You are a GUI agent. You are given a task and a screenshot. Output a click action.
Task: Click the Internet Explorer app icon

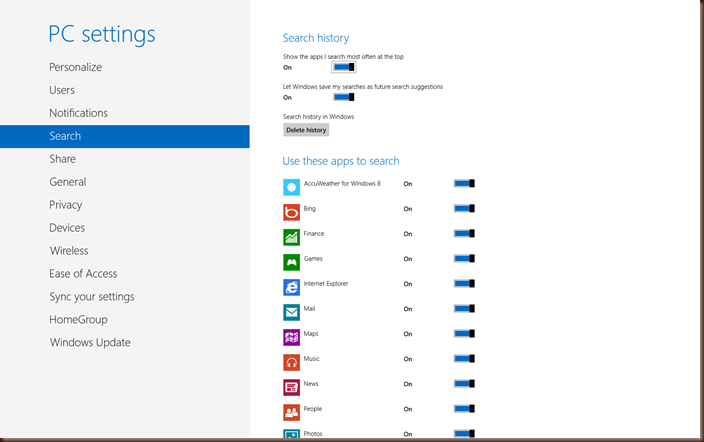(x=291, y=287)
